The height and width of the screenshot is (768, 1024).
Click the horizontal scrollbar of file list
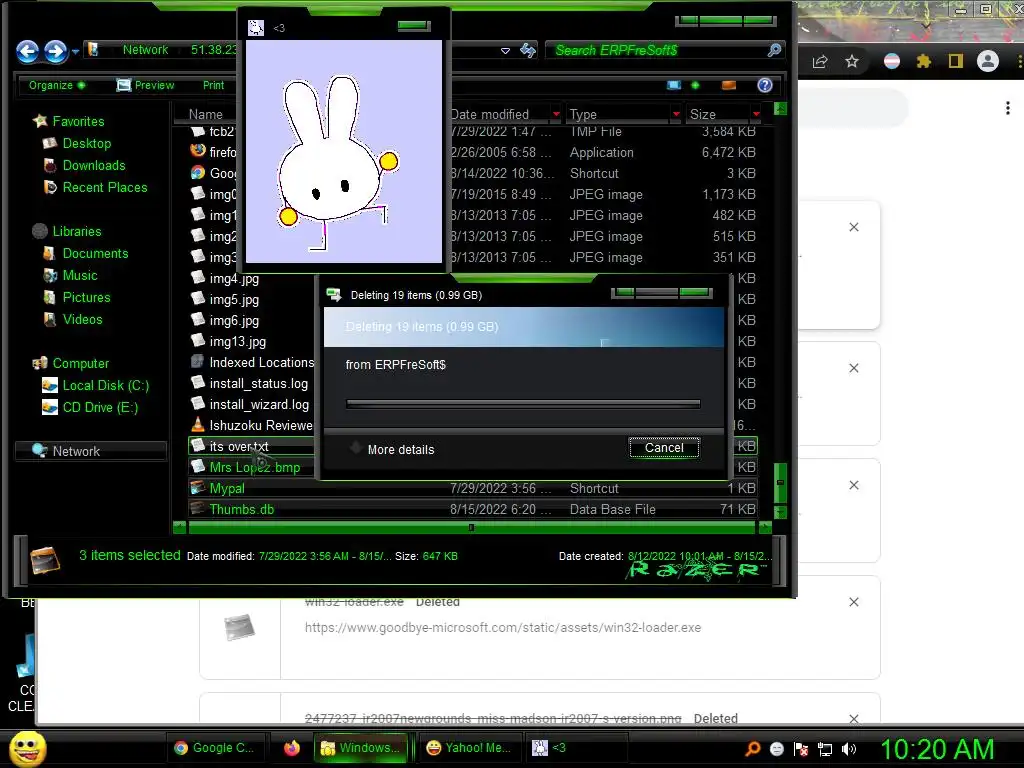(x=473, y=527)
